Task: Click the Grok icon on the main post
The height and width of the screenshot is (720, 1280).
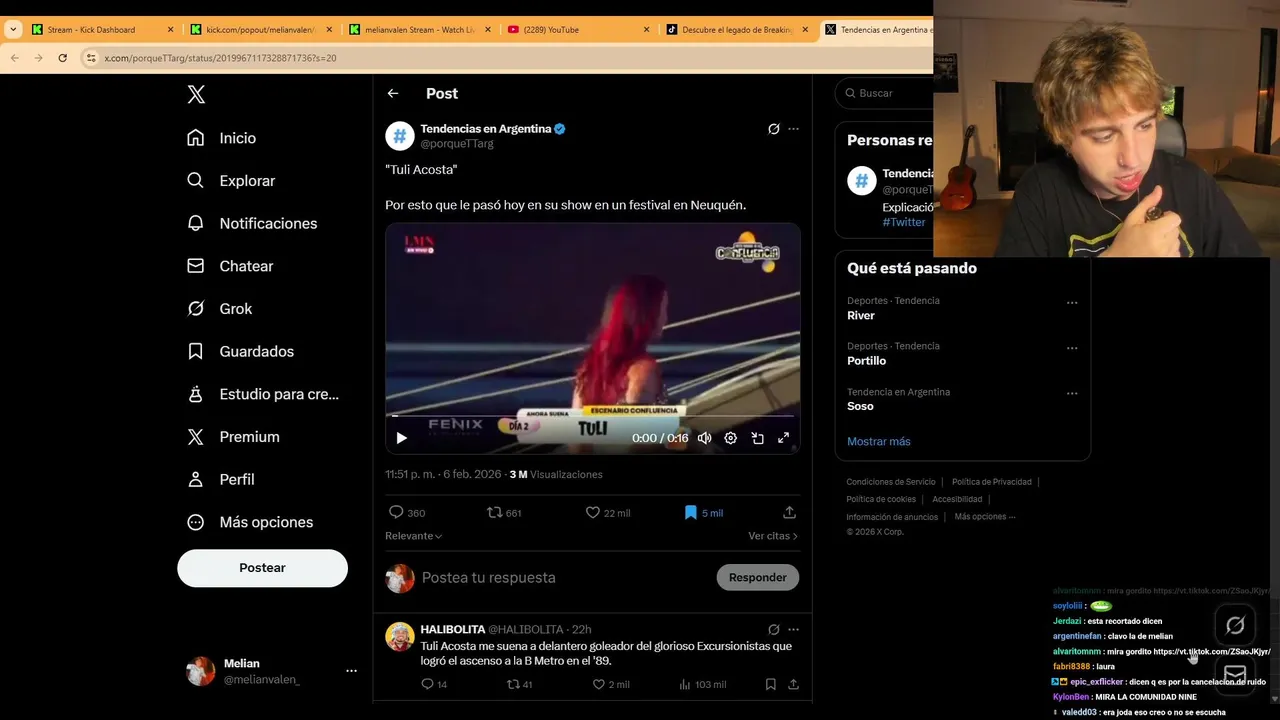Action: [773, 129]
